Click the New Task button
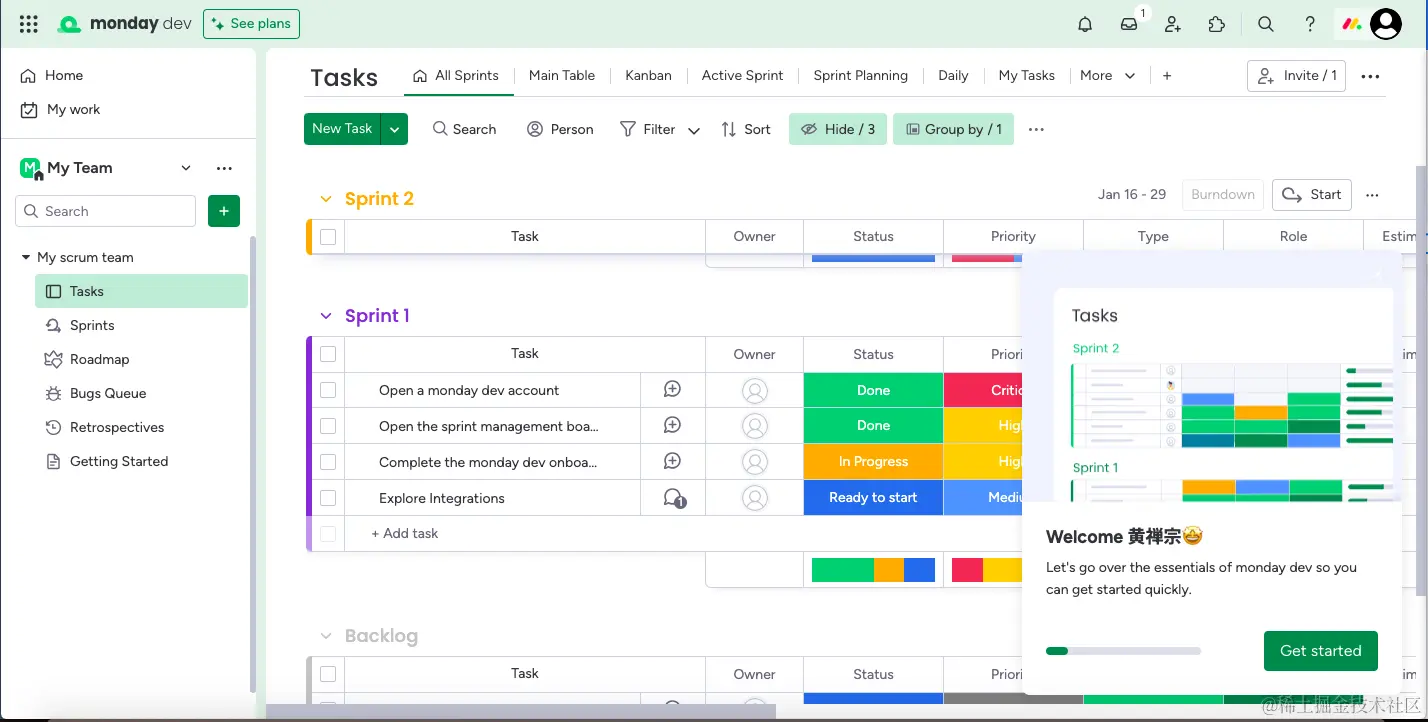The width and height of the screenshot is (1428, 722). [342, 129]
